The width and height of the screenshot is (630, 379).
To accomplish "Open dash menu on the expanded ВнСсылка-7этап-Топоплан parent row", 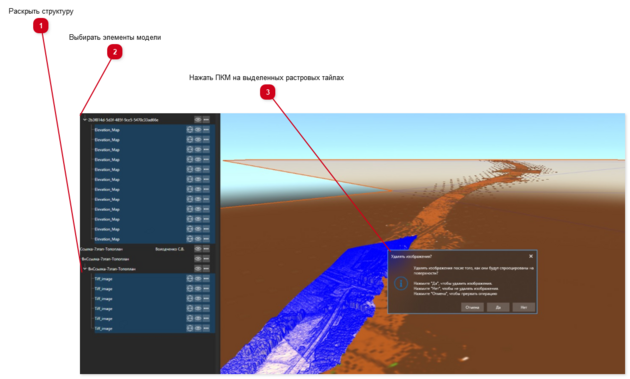I will (x=206, y=268).
